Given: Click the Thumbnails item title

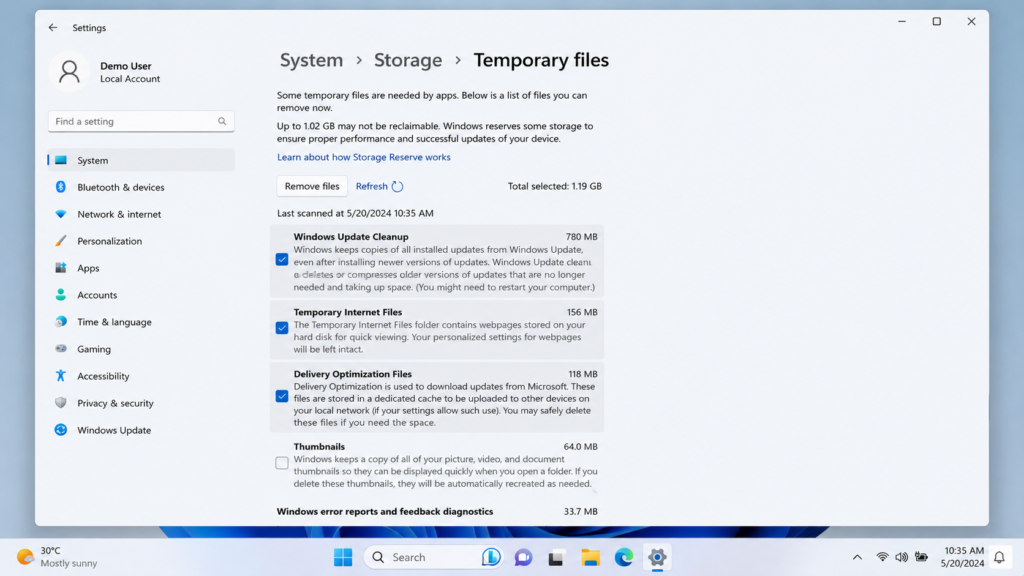Looking at the screenshot, I should tap(319, 447).
